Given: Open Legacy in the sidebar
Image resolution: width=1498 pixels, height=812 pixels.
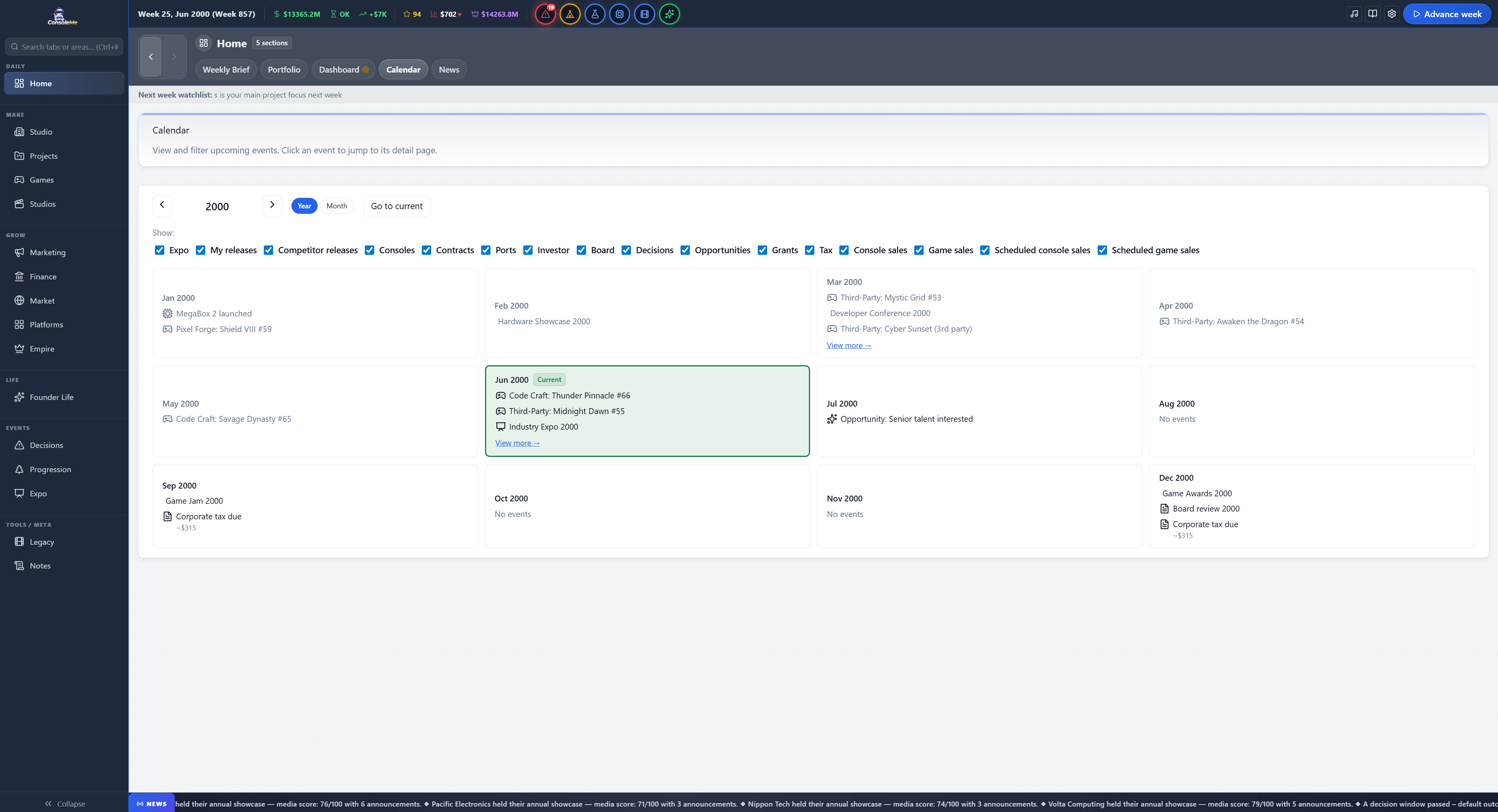Looking at the screenshot, I should pos(64,542).
